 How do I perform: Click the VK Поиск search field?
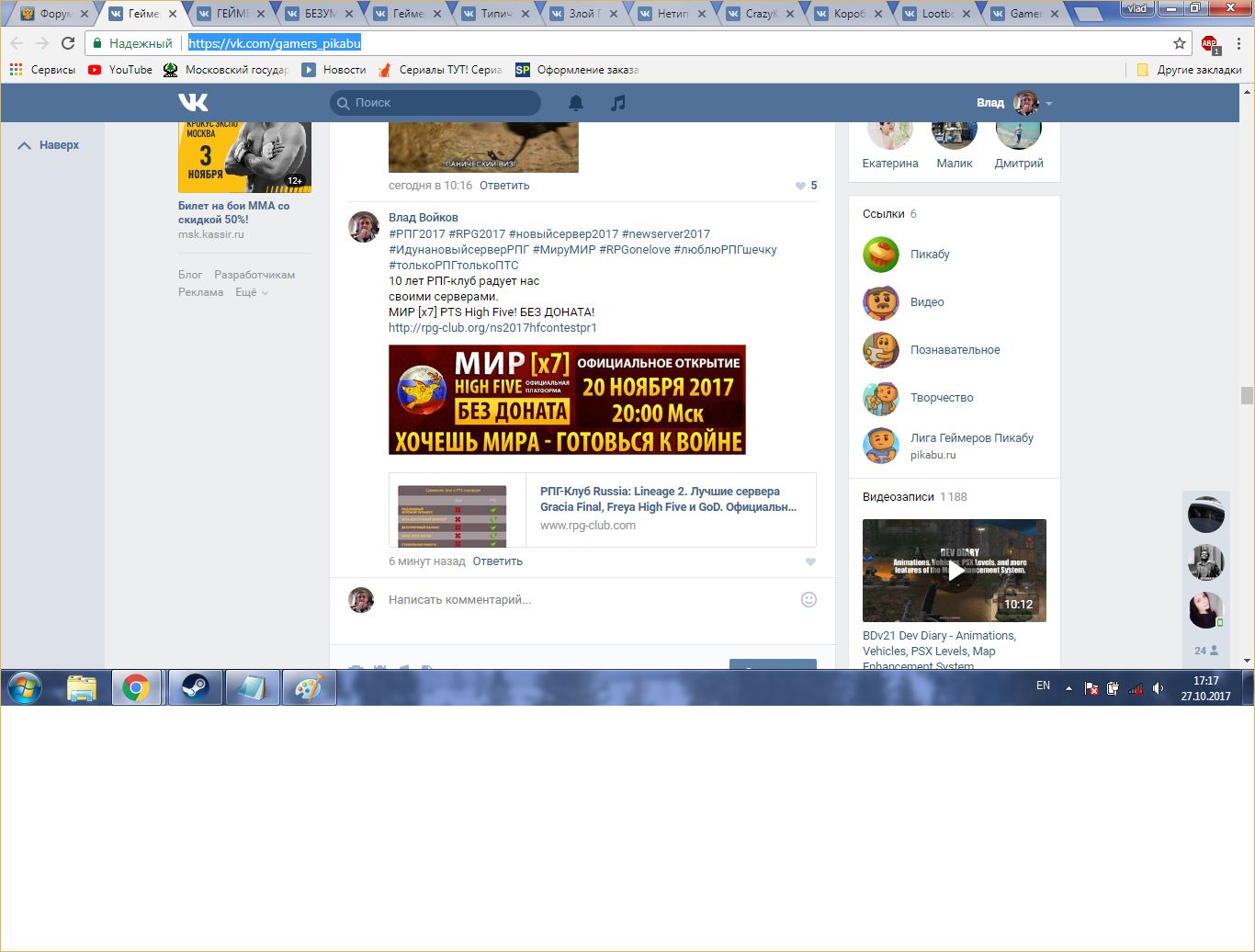[435, 103]
